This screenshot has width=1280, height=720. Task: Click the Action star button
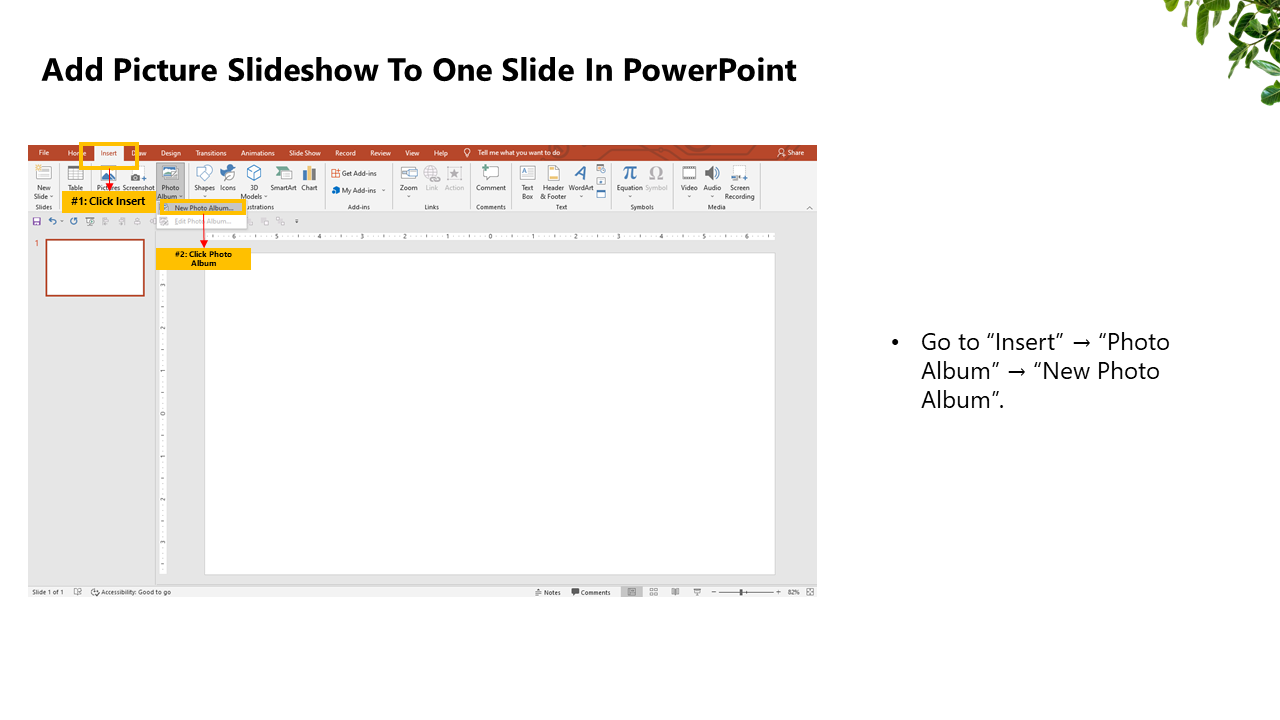click(454, 179)
